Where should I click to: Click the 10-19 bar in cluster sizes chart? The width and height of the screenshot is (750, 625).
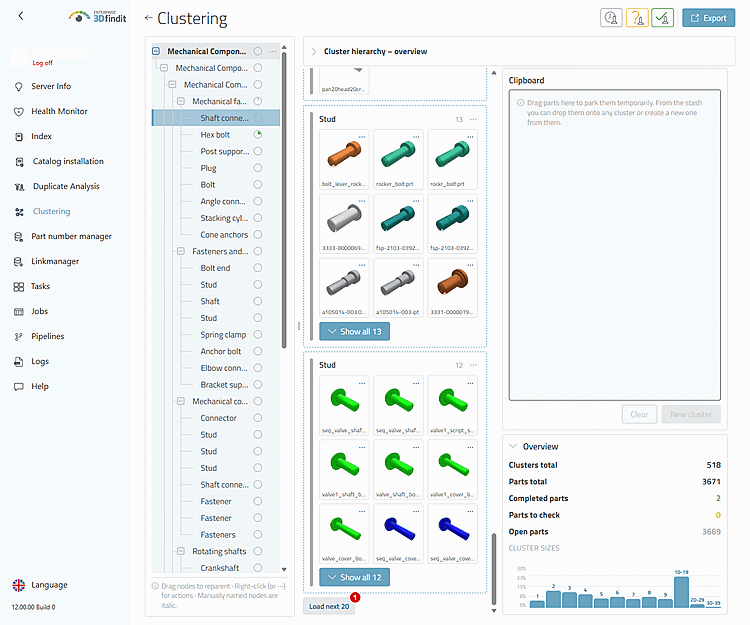(x=681, y=592)
